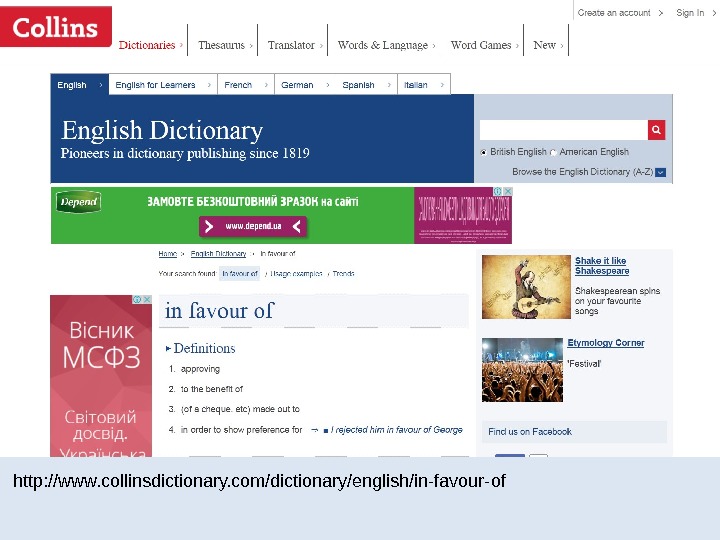Screen dimensions: 720x540
Task: Switch to the Spanish tab
Action: [366, 85]
